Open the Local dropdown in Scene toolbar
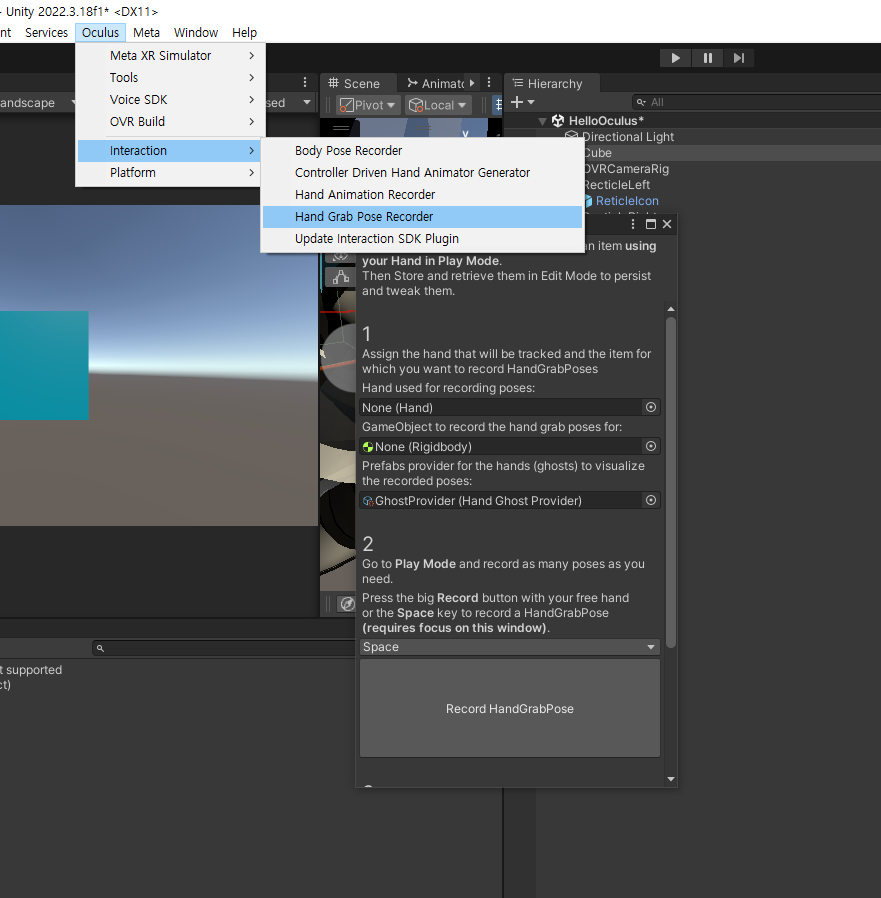This screenshot has height=898, width=881. pyautogui.click(x=438, y=105)
